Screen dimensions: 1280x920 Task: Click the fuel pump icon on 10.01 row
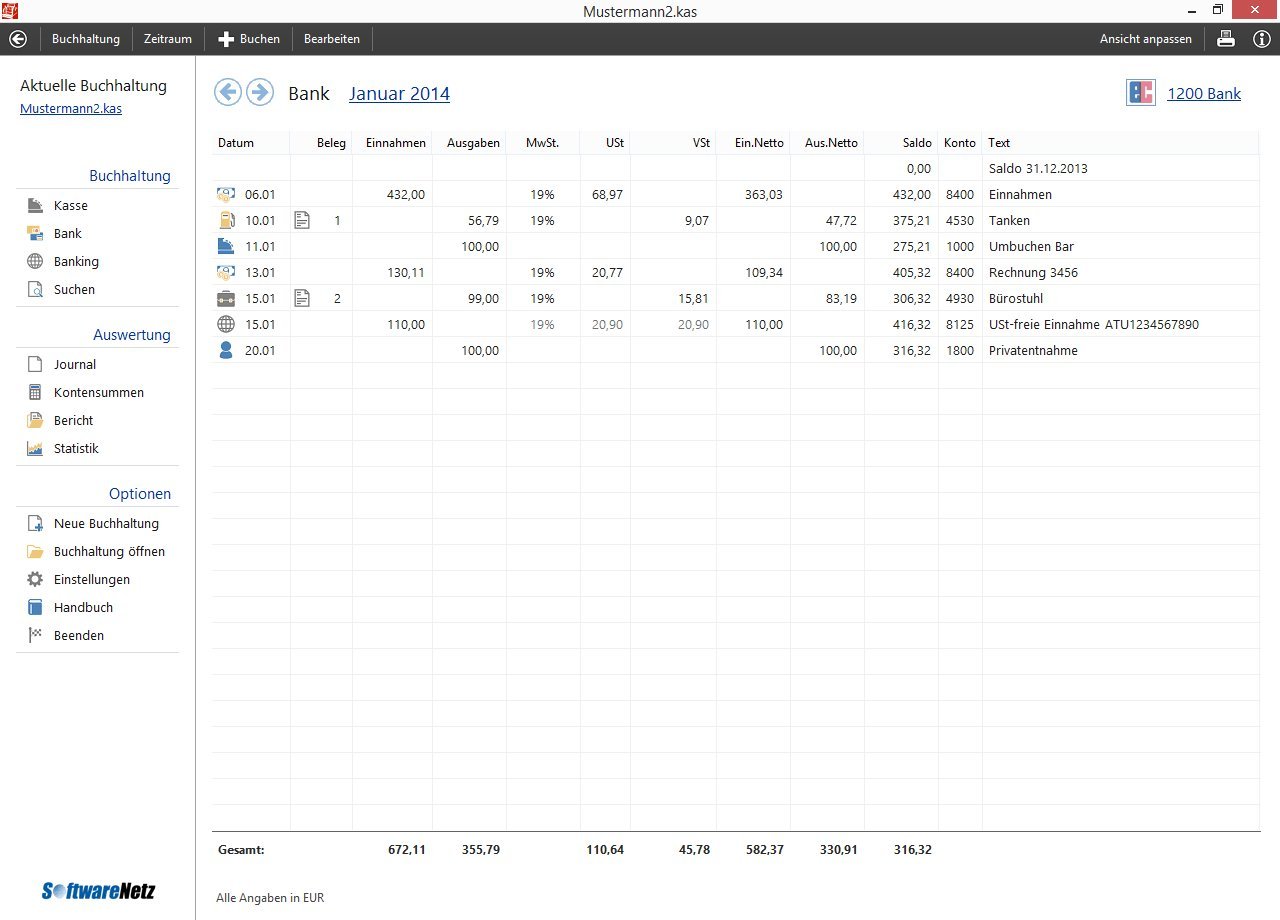(226, 220)
